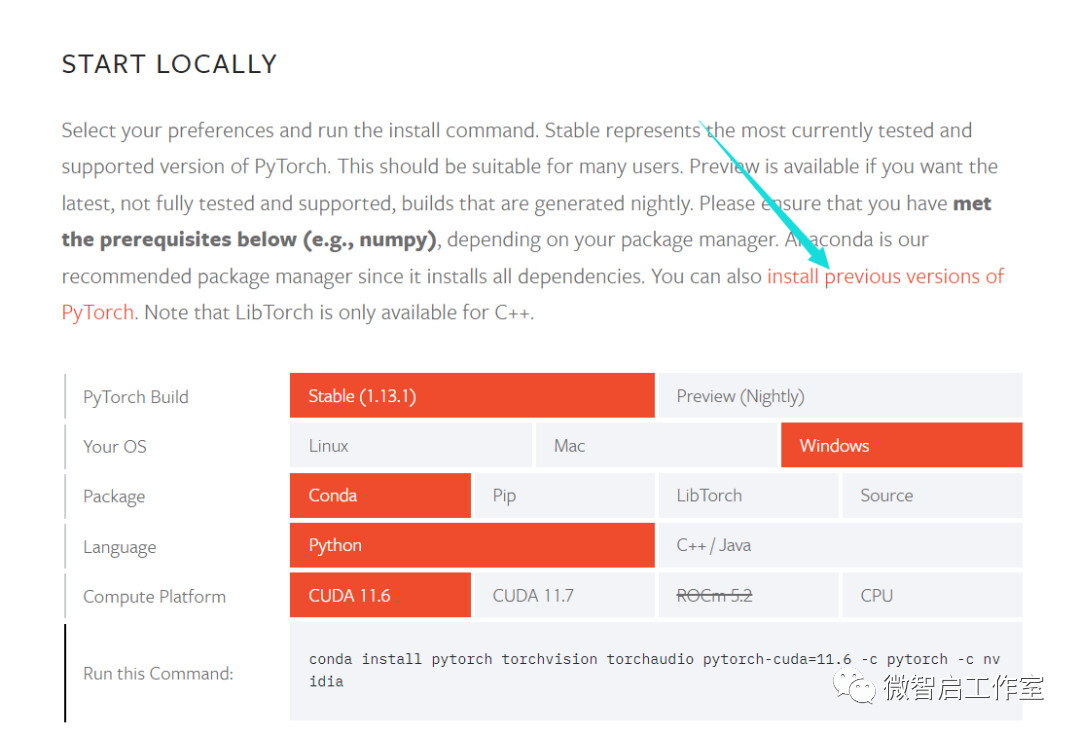
Task: Select the Windows OS option
Action: [902, 445]
